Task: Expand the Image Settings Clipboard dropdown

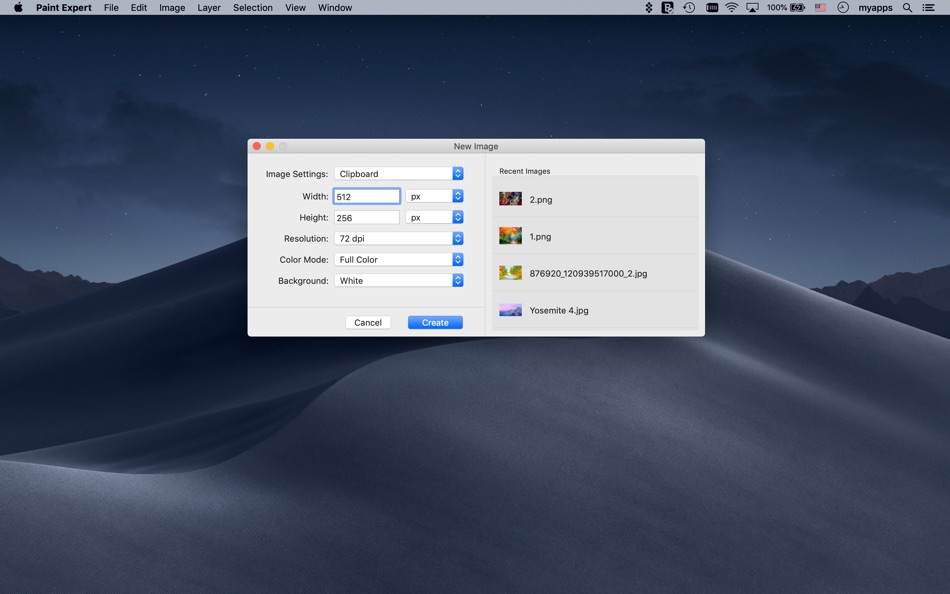Action: click(x=398, y=174)
